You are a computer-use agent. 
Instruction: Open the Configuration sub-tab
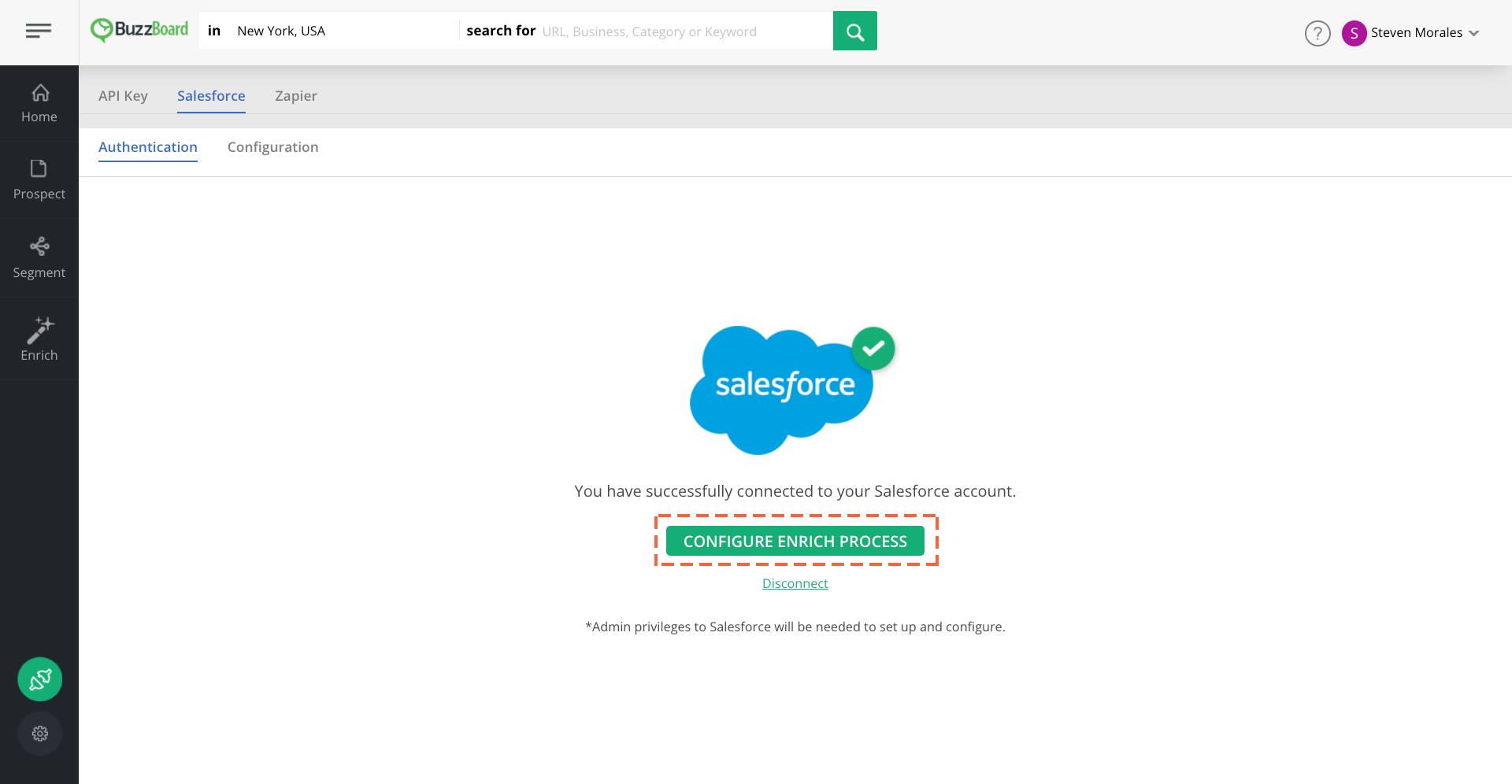point(273,147)
